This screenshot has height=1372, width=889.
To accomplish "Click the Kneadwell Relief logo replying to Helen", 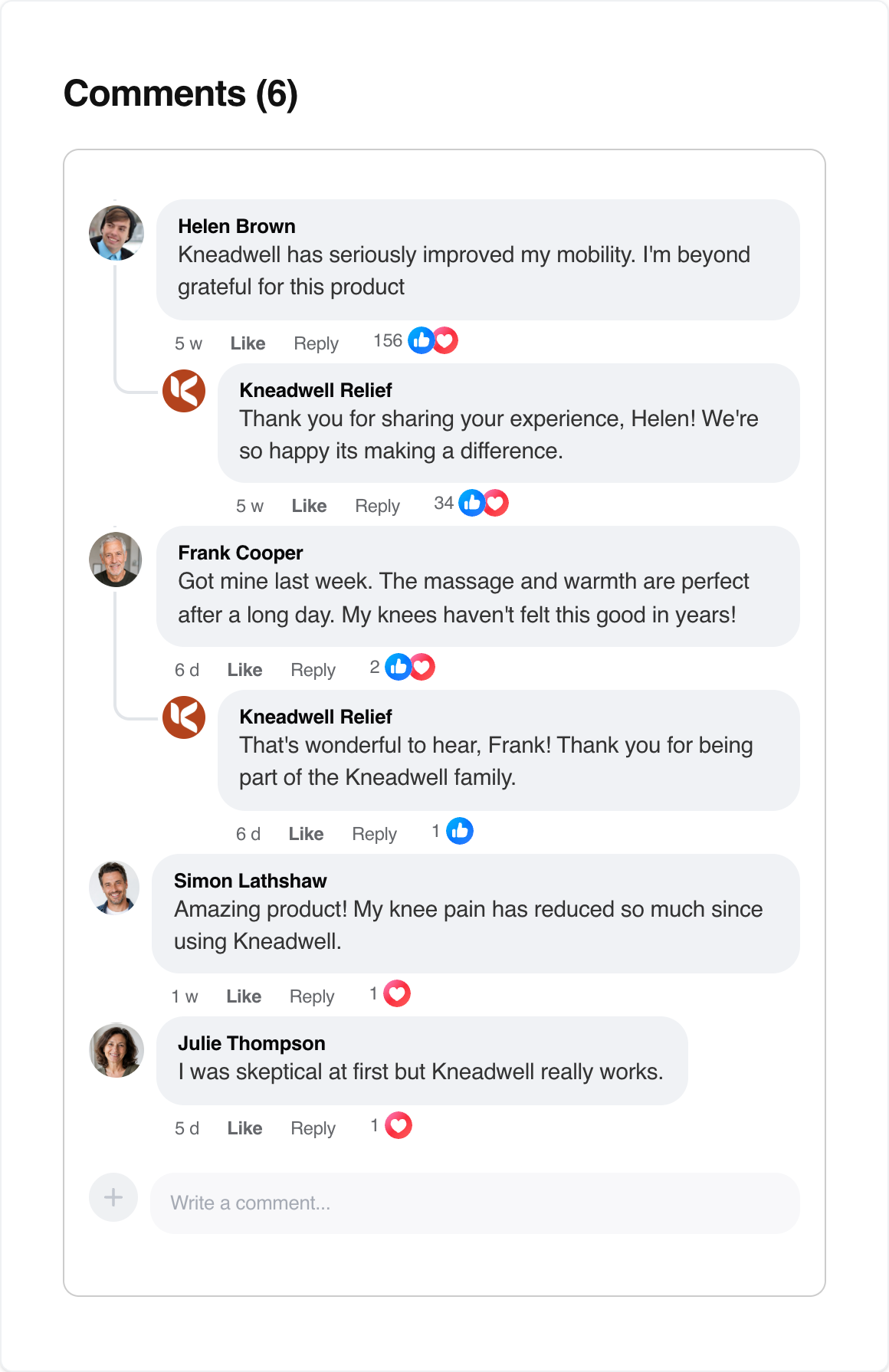I will (184, 391).
